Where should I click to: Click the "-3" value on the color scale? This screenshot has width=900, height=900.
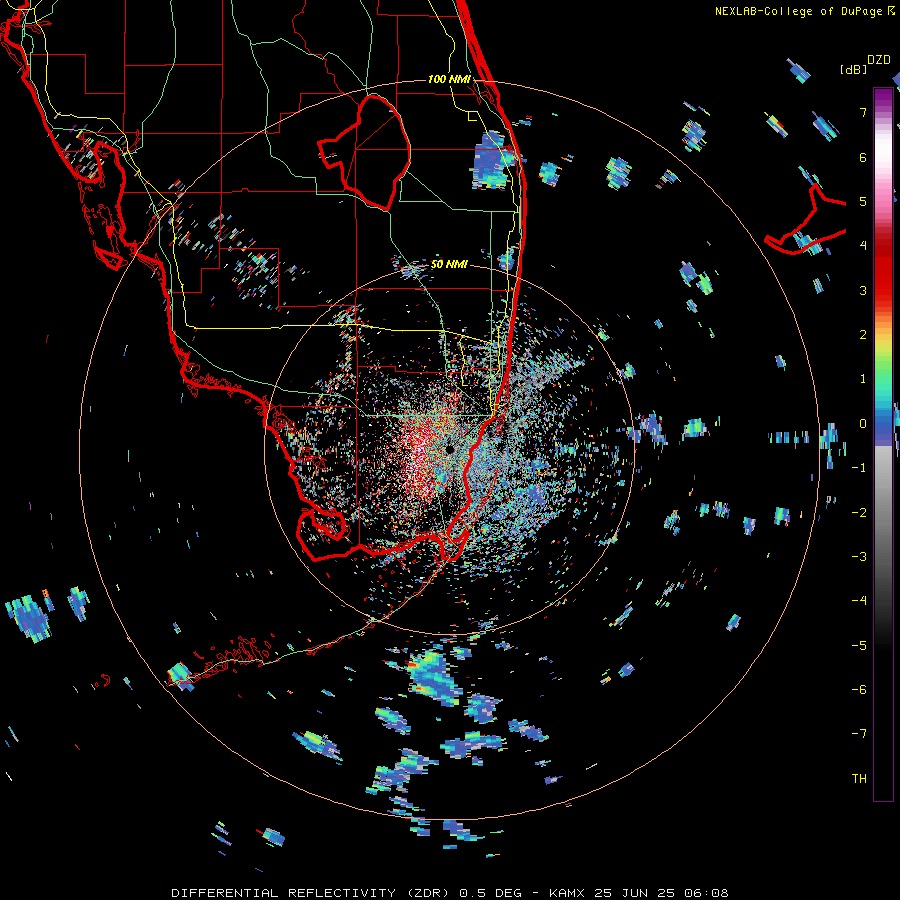point(859,557)
